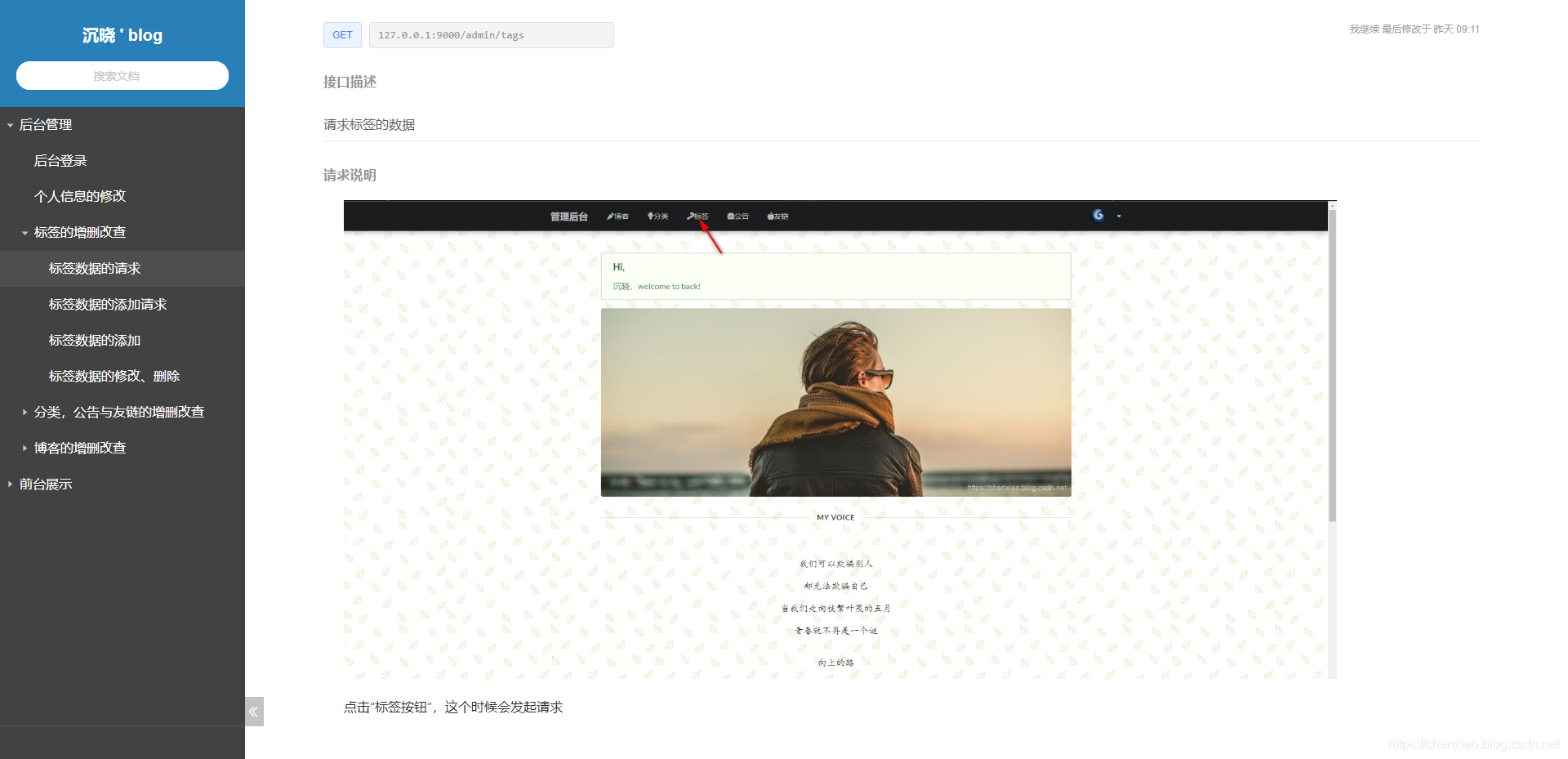Open 标签数据的修改、删除 page
The image size is (1568, 759).
[114, 376]
